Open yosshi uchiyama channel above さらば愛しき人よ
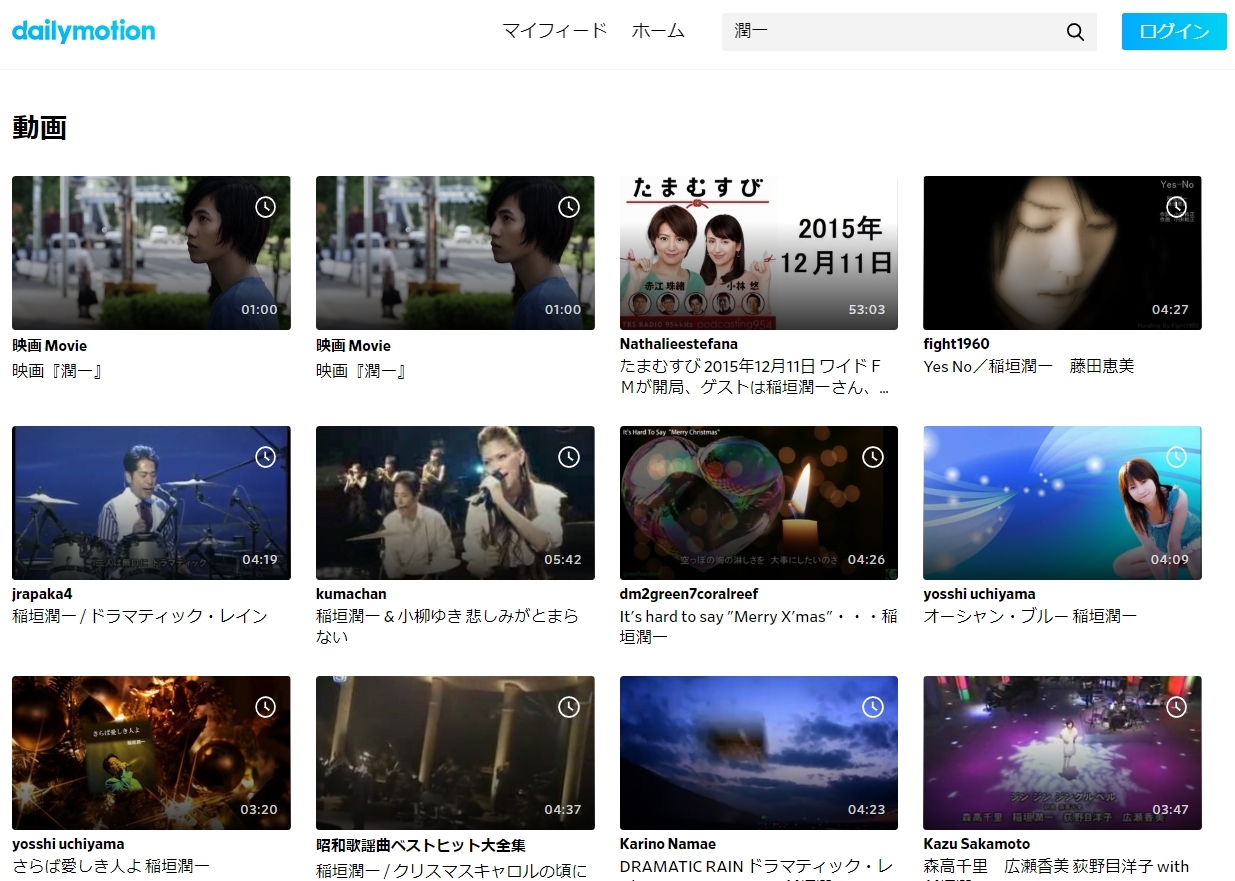 pos(68,844)
